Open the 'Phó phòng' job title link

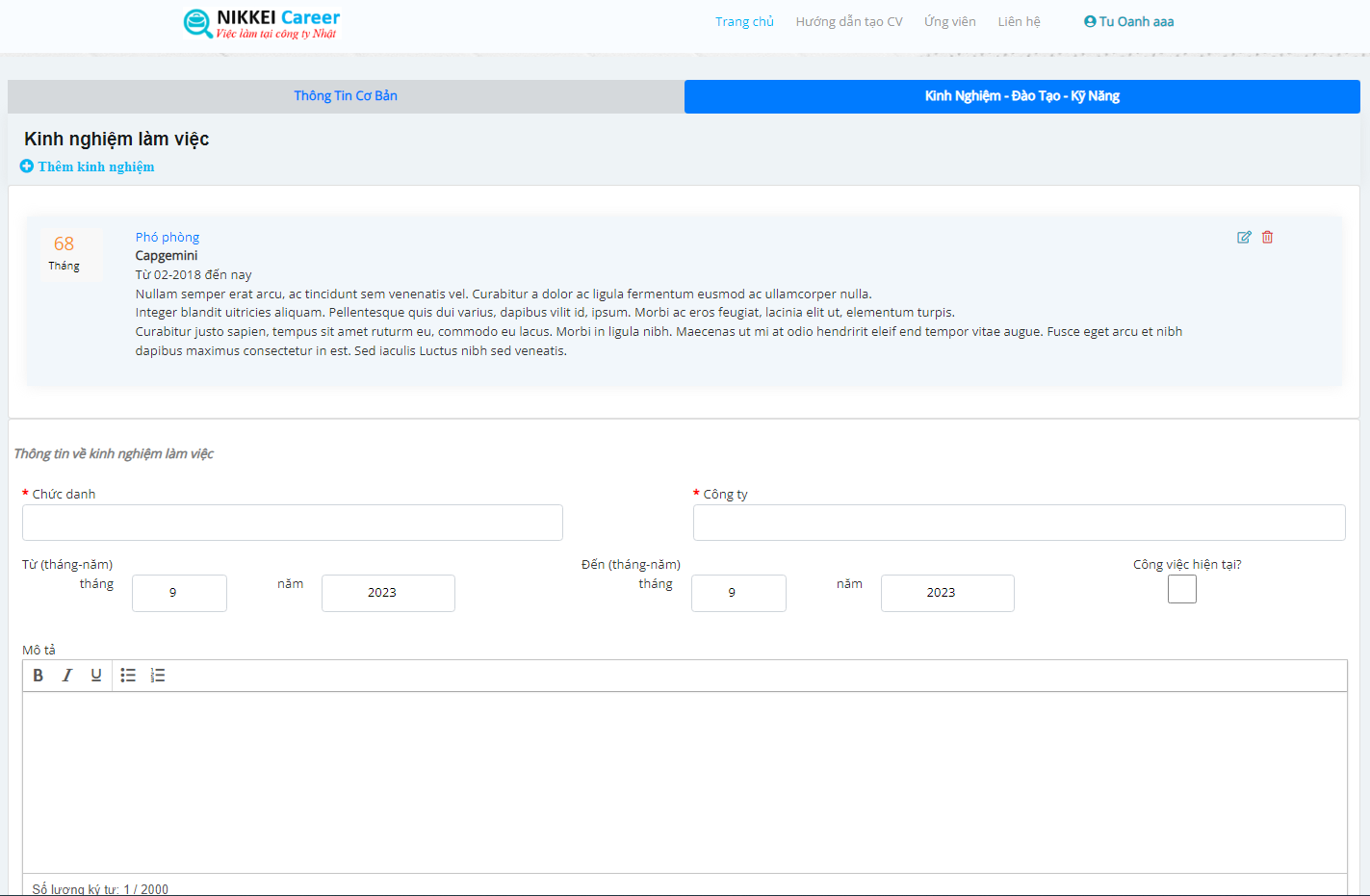pyautogui.click(x=168, y=237)
